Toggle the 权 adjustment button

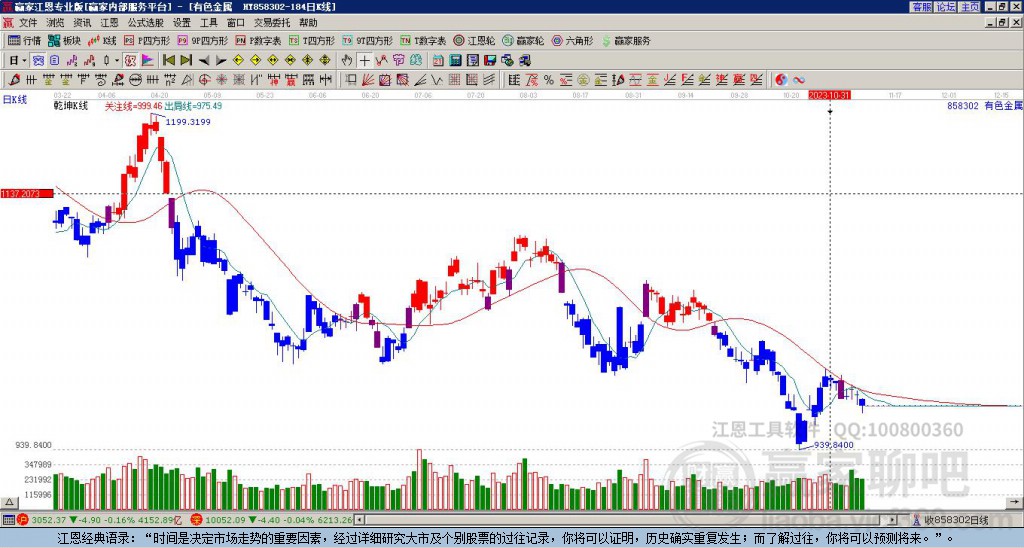click(129, 61)
